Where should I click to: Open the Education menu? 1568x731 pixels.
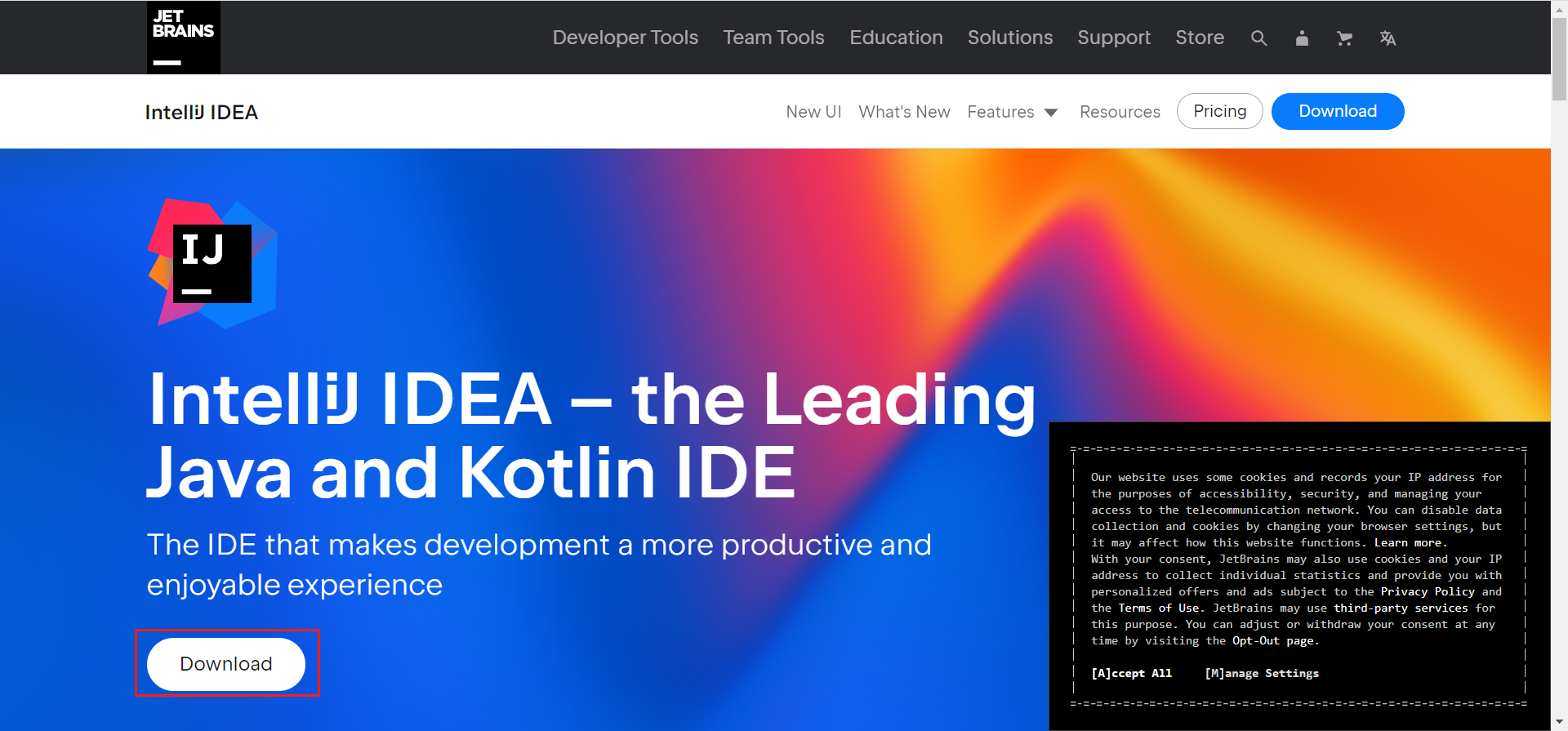(896, 38)
